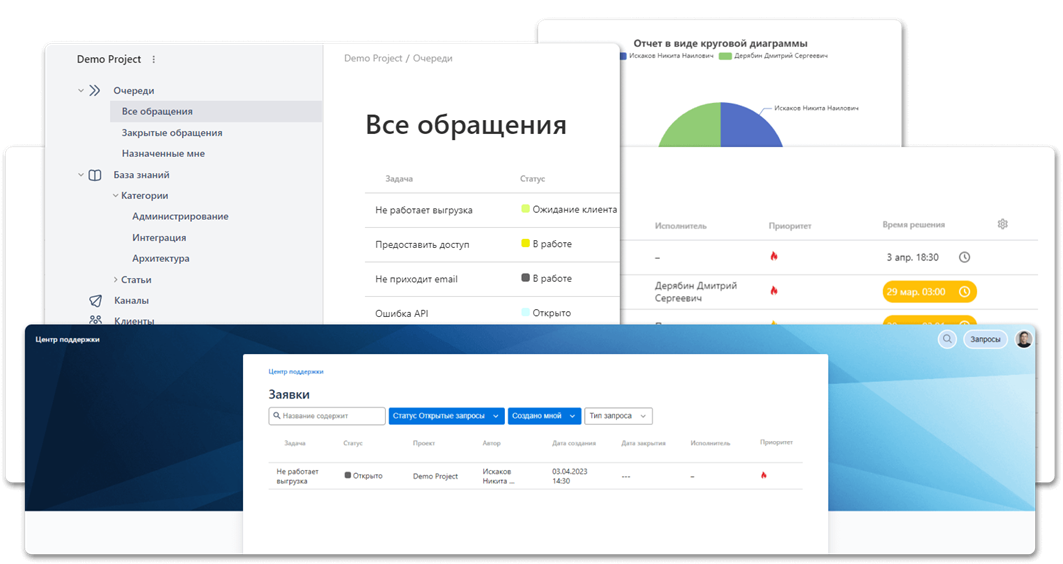This screenshot has width=1063, height=564.
Task: Click the Очереди double-chevron queue icon
Action: pos(95,90)
